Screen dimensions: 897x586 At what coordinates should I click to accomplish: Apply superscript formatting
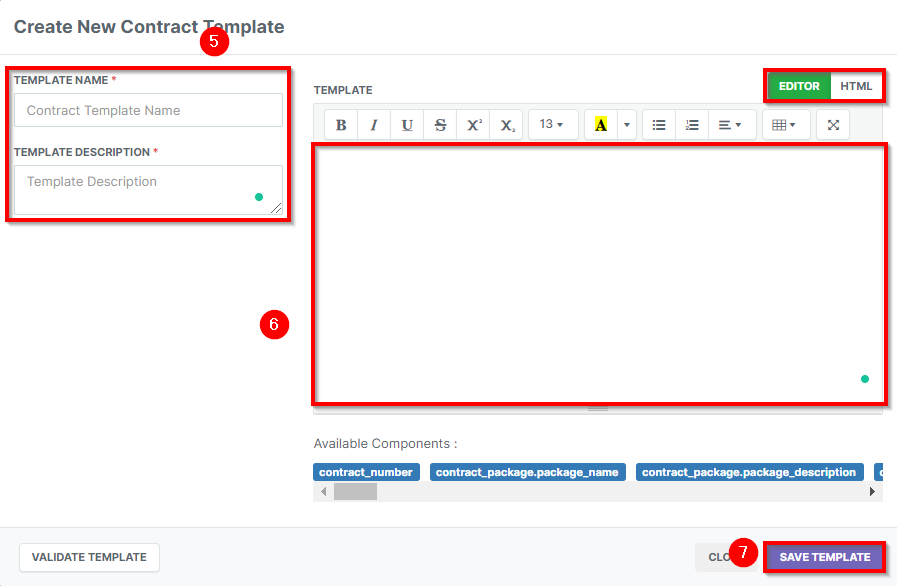click(x=474, y=125)
